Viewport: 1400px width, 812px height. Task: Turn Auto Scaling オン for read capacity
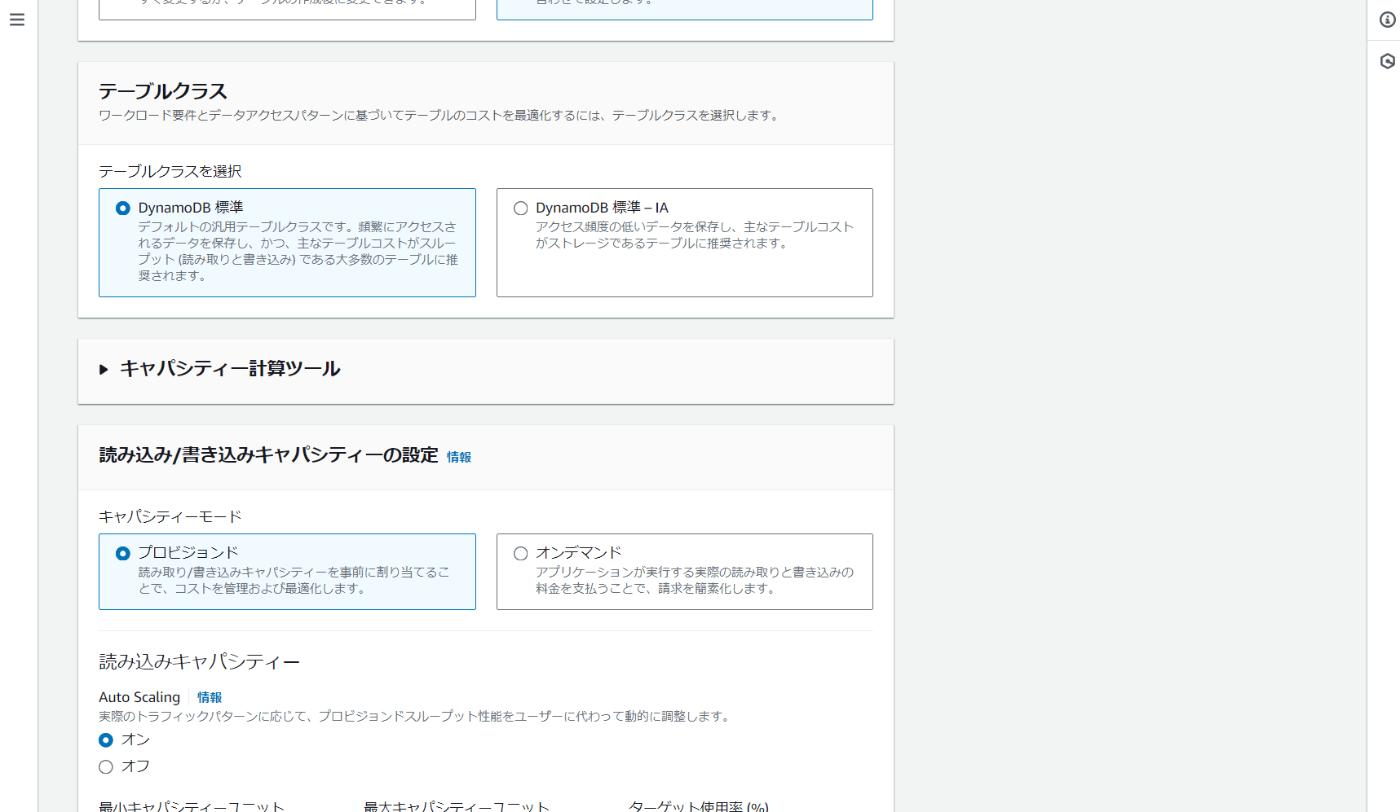(106, 740)
